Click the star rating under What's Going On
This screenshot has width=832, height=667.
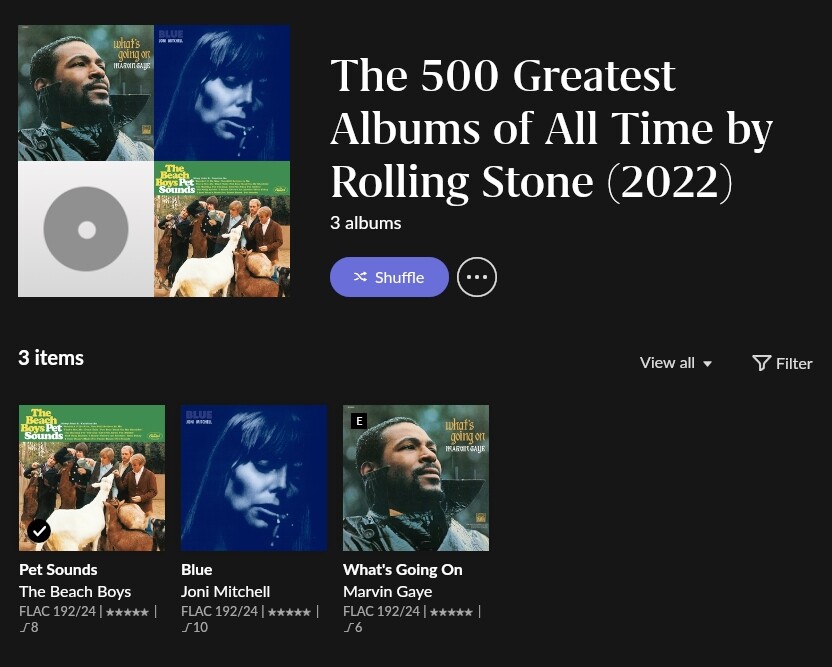pos(451,611)
